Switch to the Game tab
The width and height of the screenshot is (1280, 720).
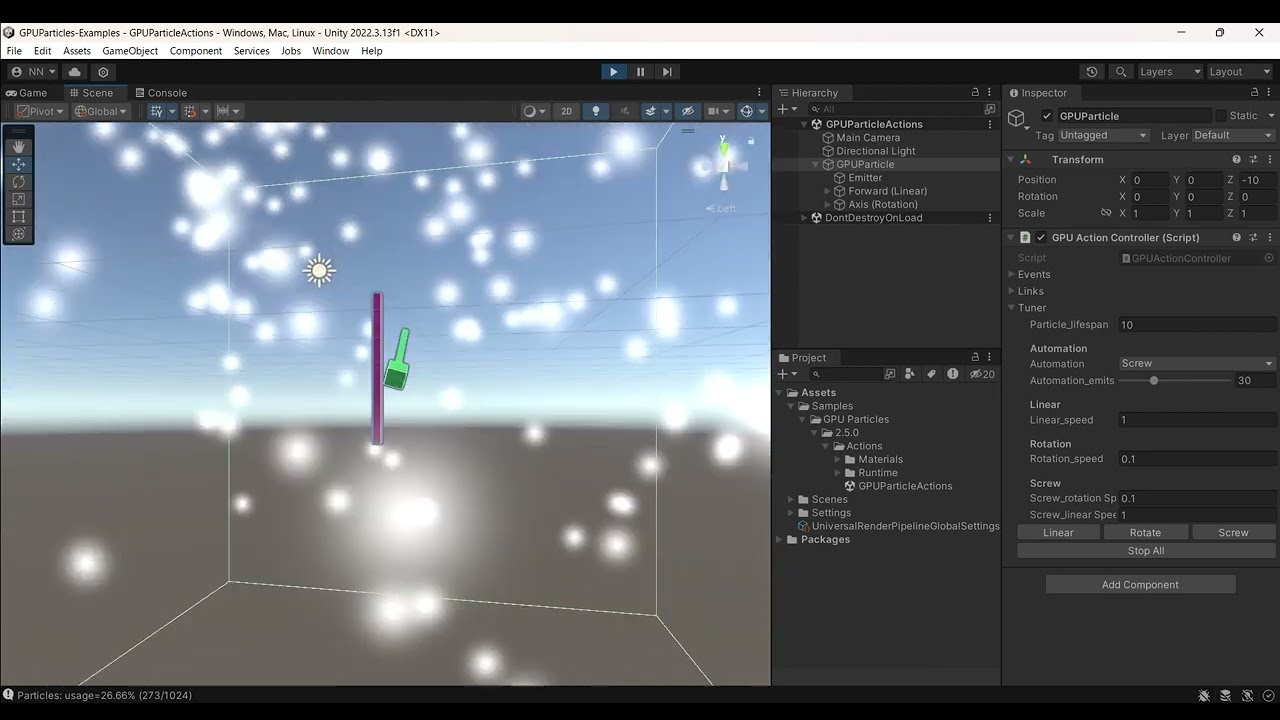(27, 92)
